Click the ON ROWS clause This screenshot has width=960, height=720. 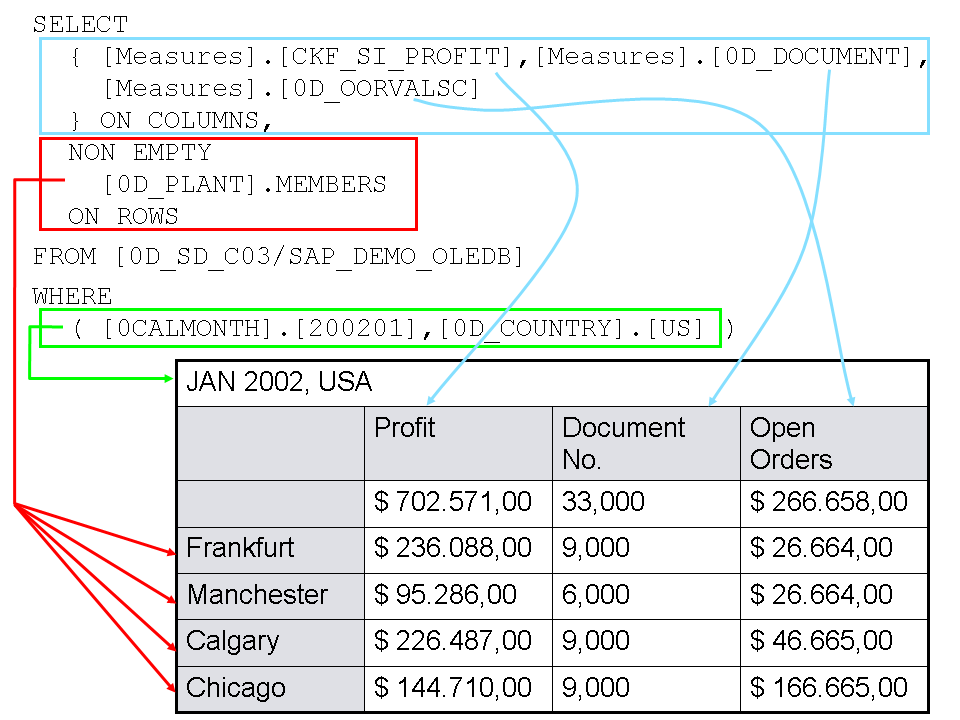[123, 216]
